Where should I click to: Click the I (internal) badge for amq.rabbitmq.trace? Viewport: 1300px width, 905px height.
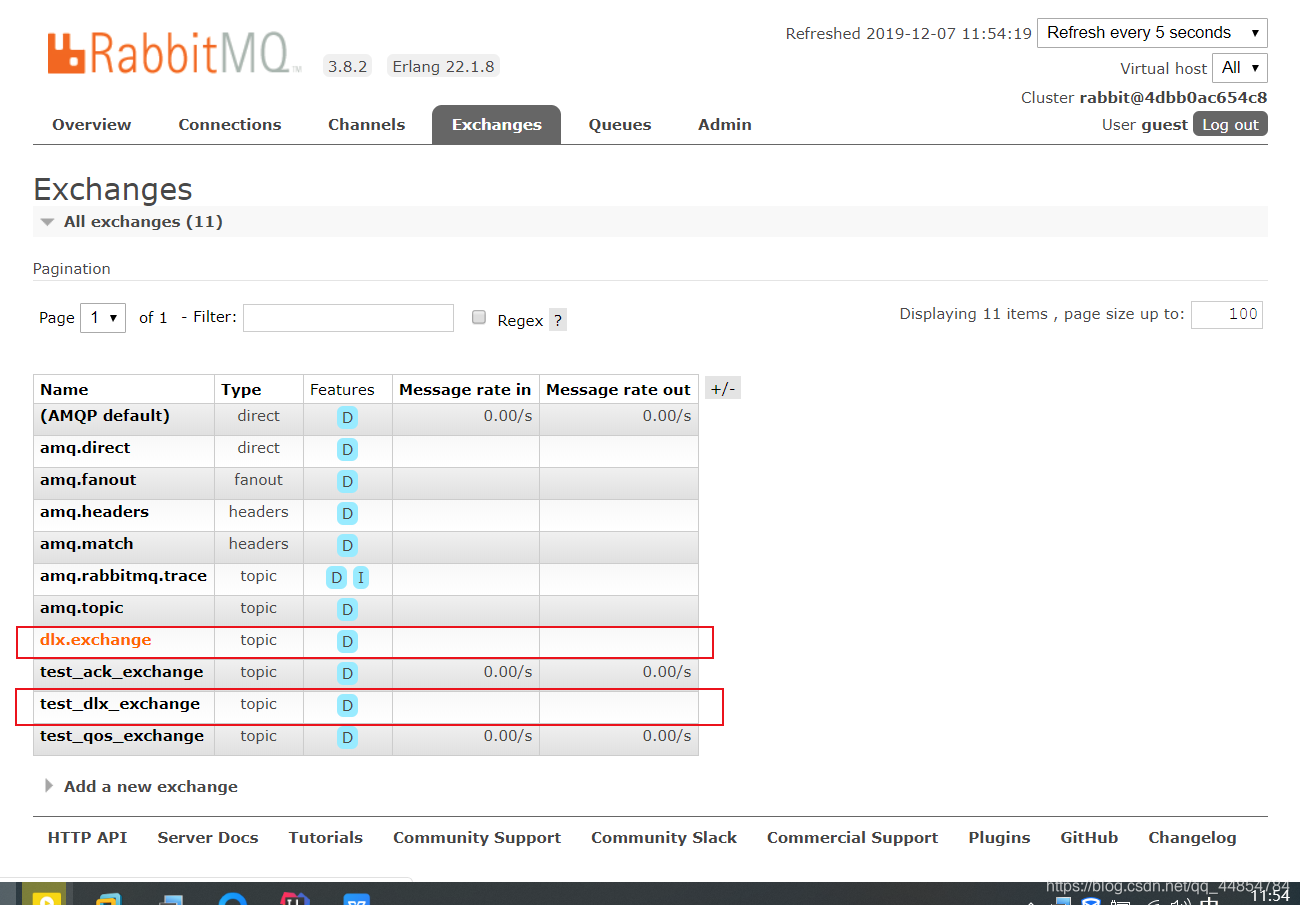tap(360, 578)
